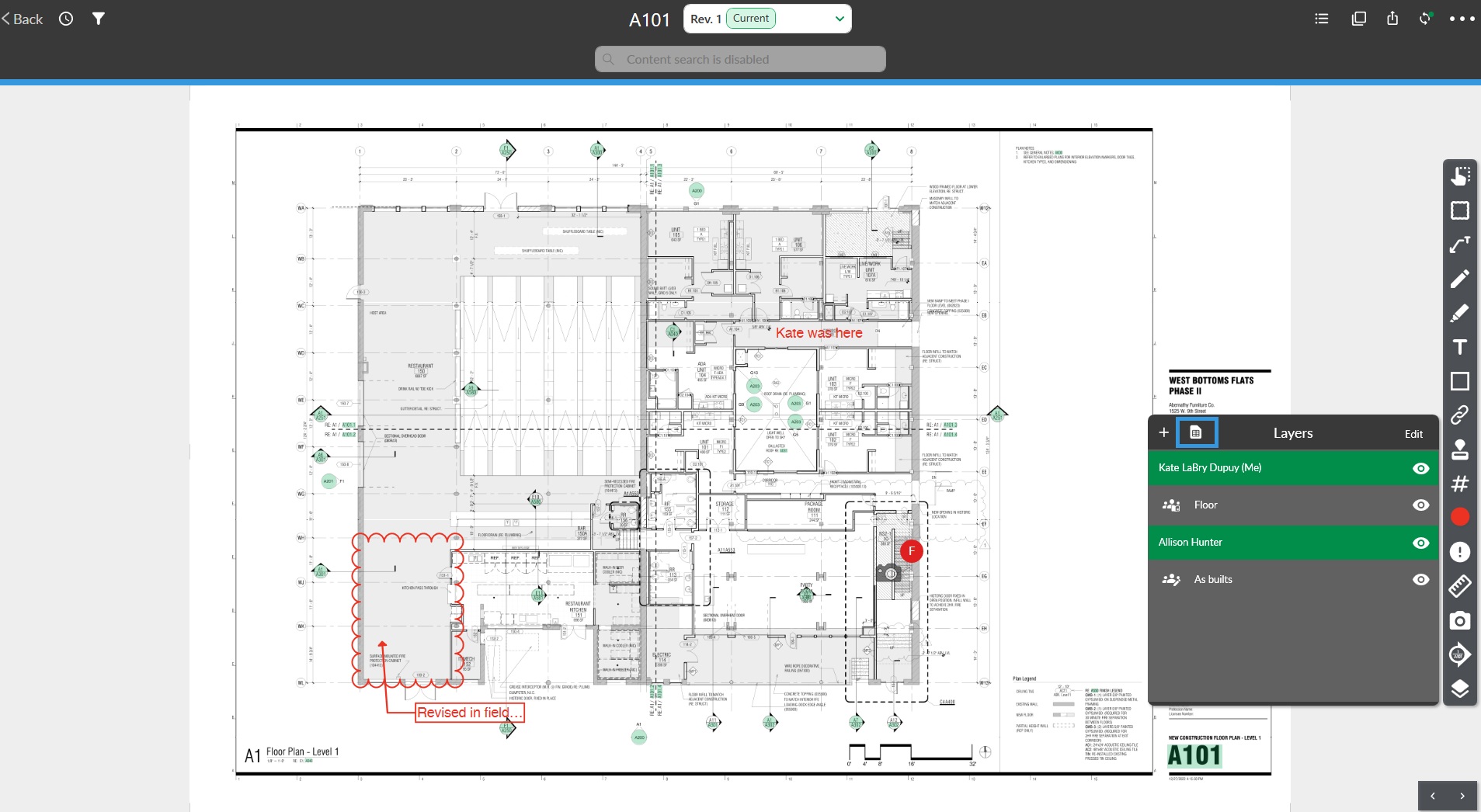This screenshot has height=812, width=1481.
Task: Click the content search field
Action: (x=740, y=59)
